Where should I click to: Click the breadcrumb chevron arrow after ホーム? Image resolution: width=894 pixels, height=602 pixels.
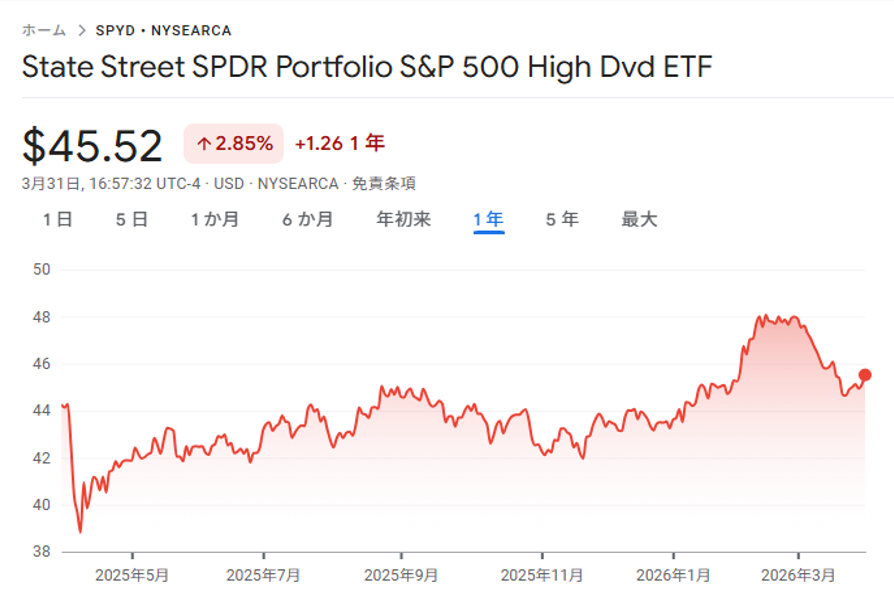81,31
